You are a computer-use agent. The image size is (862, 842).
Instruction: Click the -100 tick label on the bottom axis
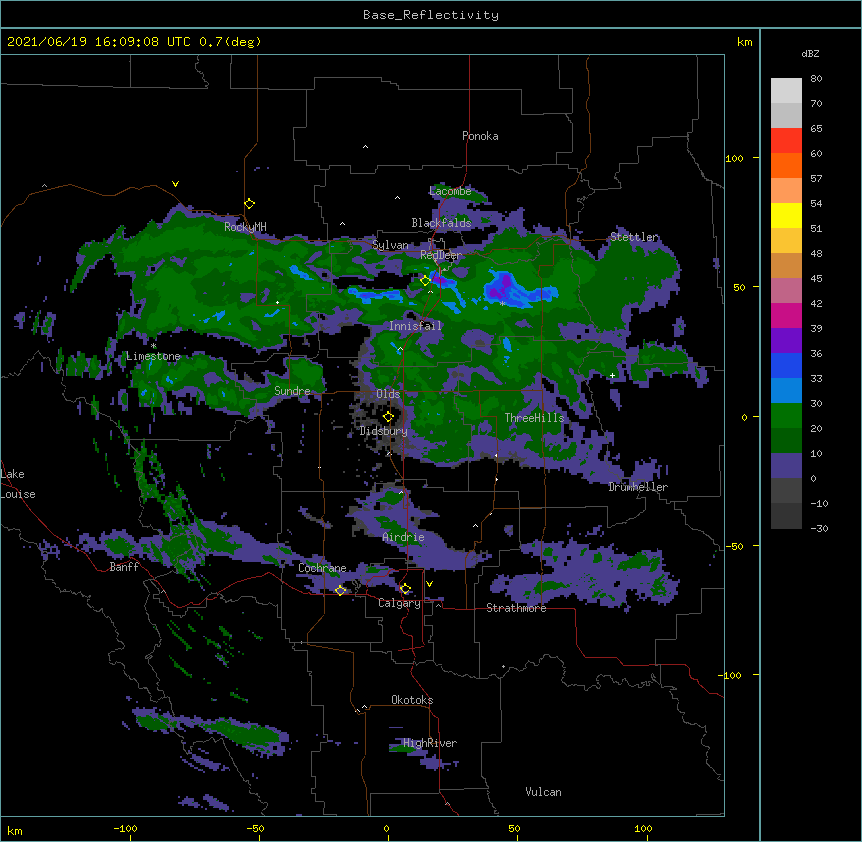125,828
